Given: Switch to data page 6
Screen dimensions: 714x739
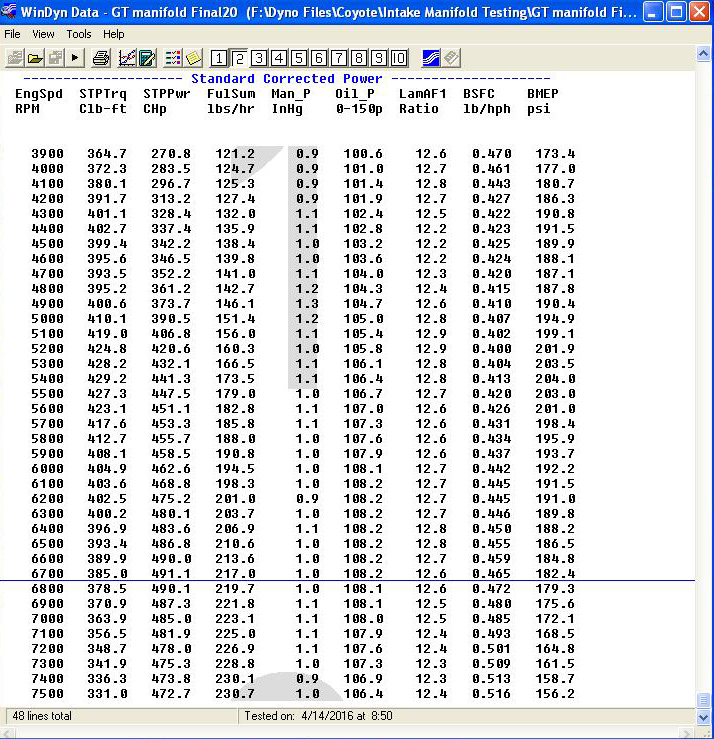Looking at the screenshot, I should click(319, 58).
